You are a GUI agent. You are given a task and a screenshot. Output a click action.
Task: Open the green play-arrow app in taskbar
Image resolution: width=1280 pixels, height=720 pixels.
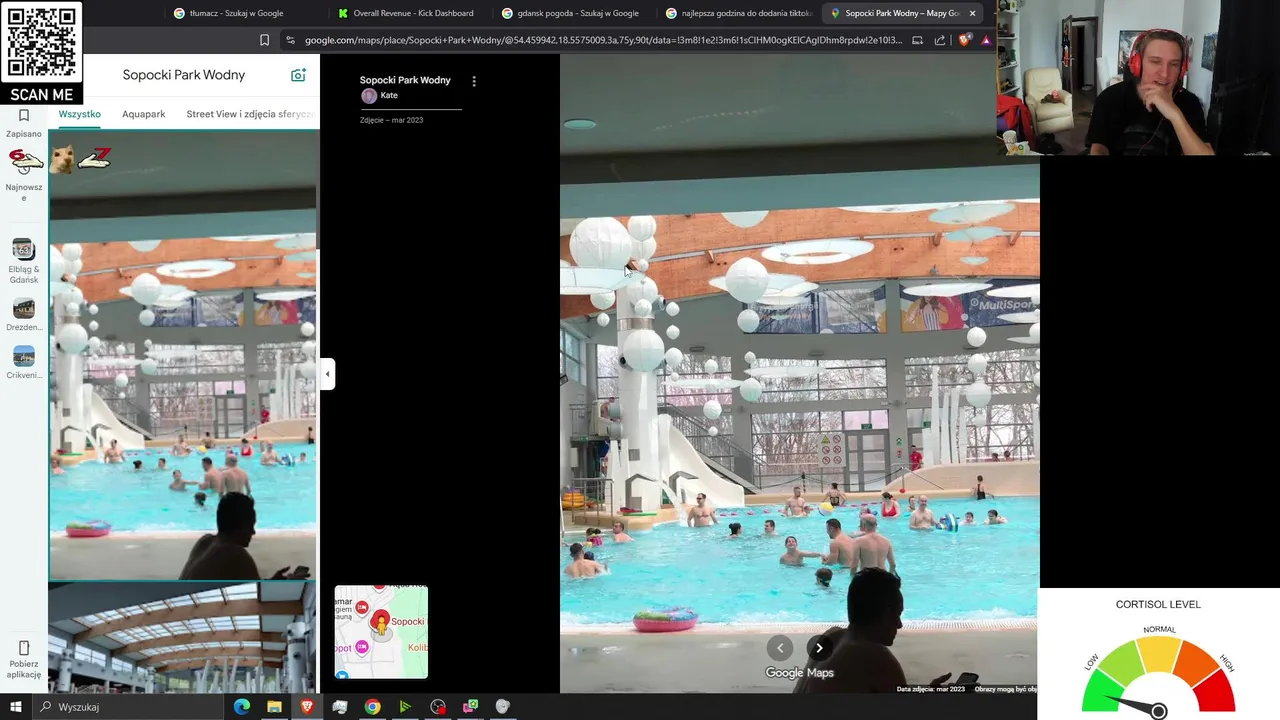tap(405, 707)
